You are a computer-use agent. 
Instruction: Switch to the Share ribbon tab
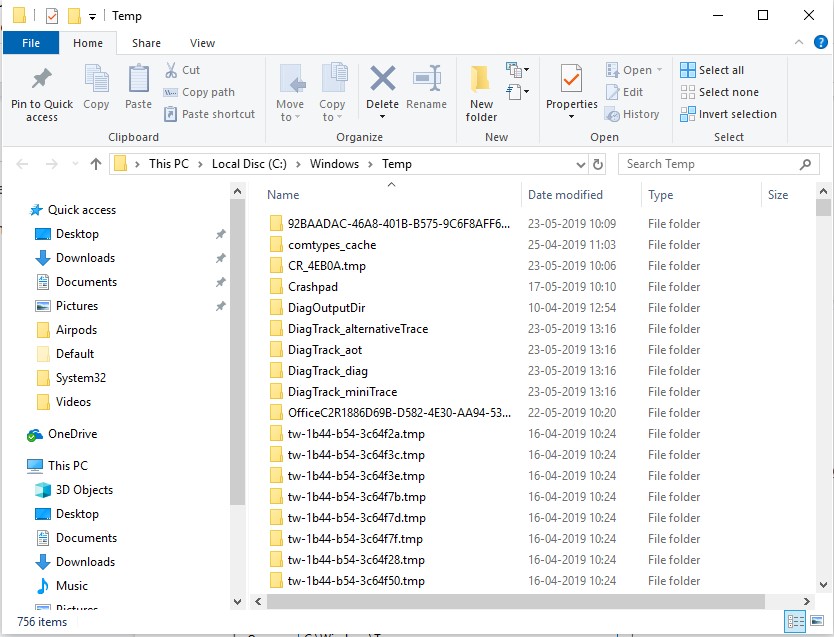146,43
